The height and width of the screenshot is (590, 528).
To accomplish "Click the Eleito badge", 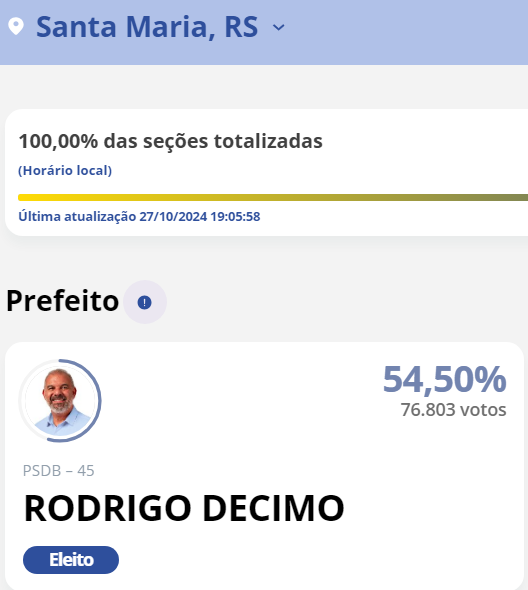I will pyautogui.click(x=71, y=560).
